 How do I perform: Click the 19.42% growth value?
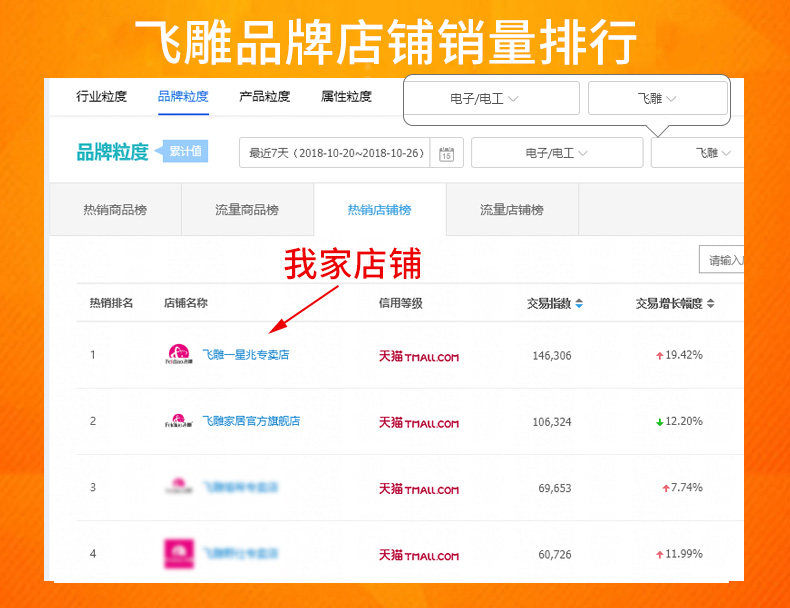point(684,355)
